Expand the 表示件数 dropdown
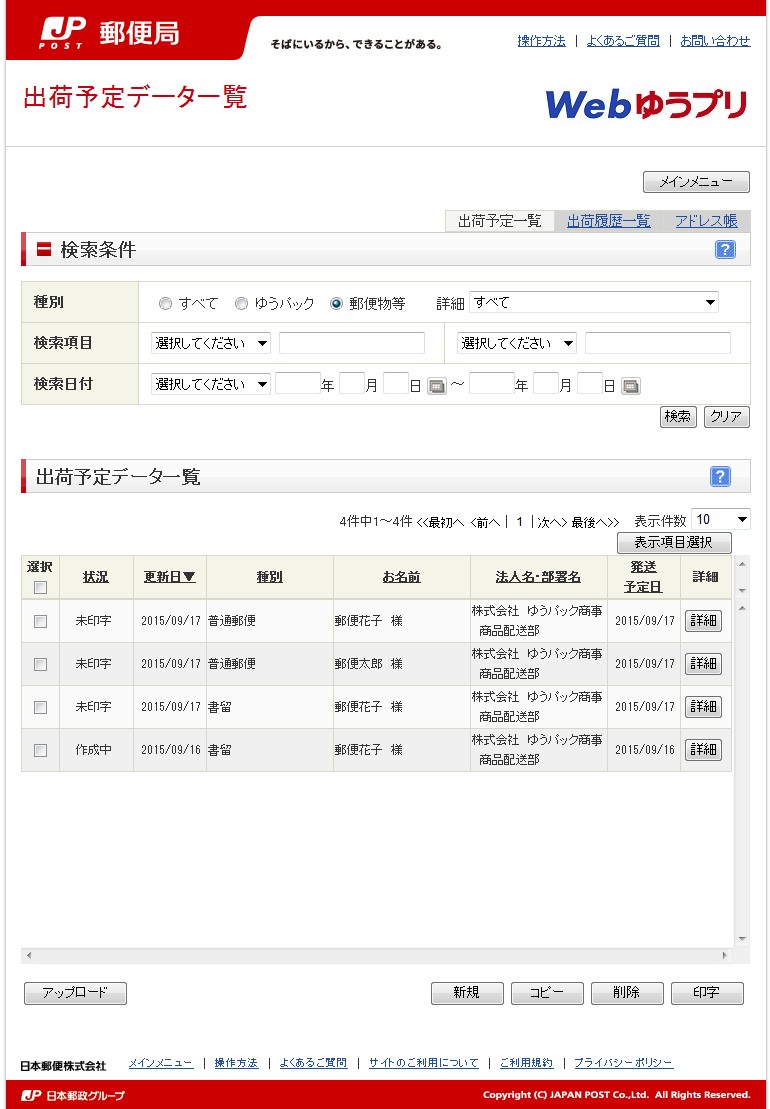This screenshot has height=1109, width=770. [720, 519]
